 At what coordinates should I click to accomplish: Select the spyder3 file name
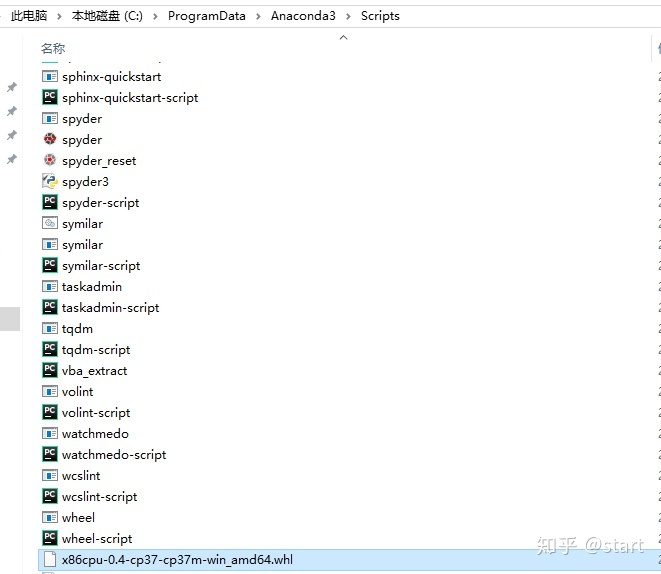pyautogui.click(x=85, y=182)
